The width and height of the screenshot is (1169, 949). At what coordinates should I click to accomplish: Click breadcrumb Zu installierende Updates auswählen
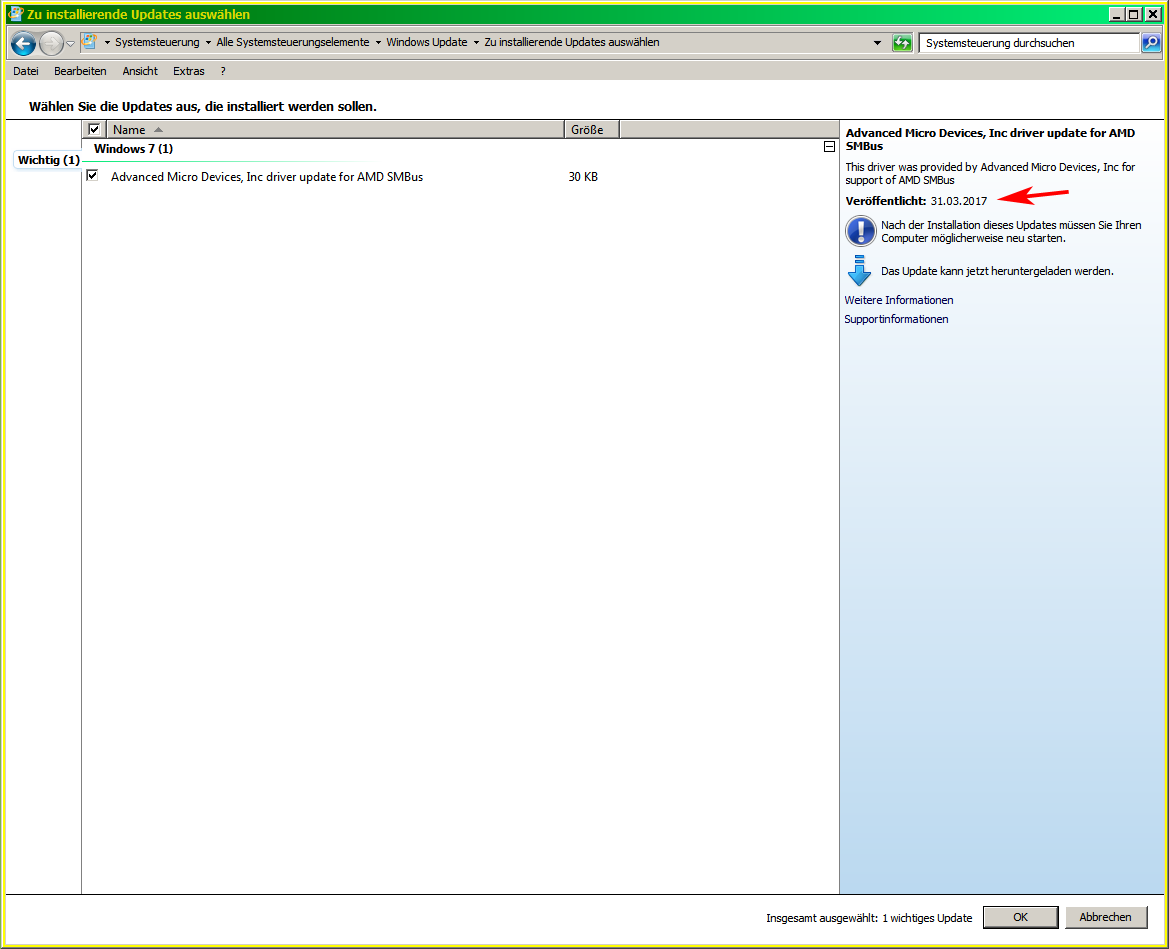pyautogui.click(x=572, y=42)
